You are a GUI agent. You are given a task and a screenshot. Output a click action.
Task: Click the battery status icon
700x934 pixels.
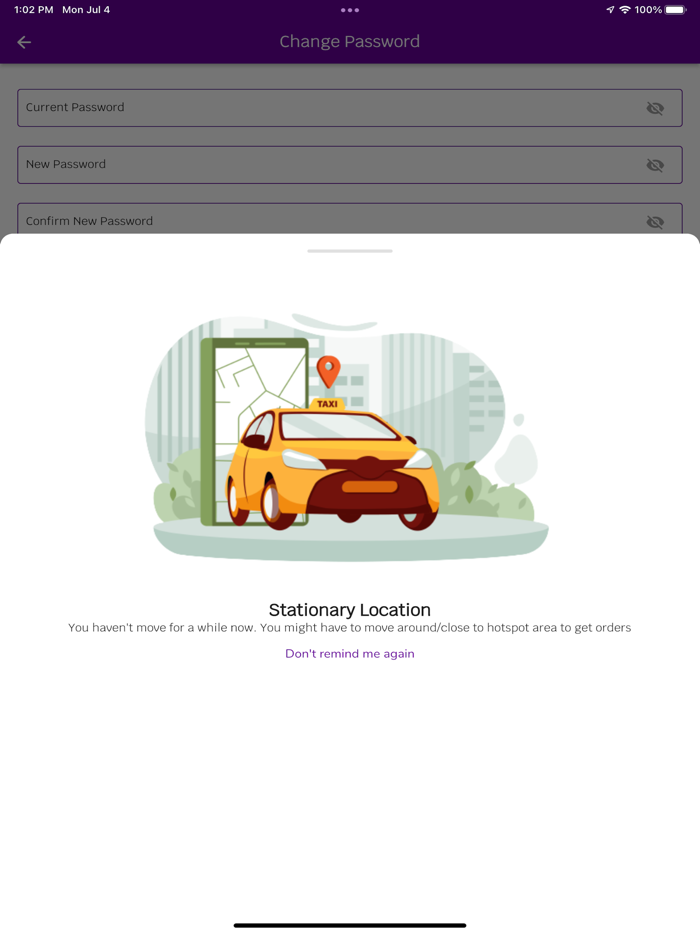(676, 10)
